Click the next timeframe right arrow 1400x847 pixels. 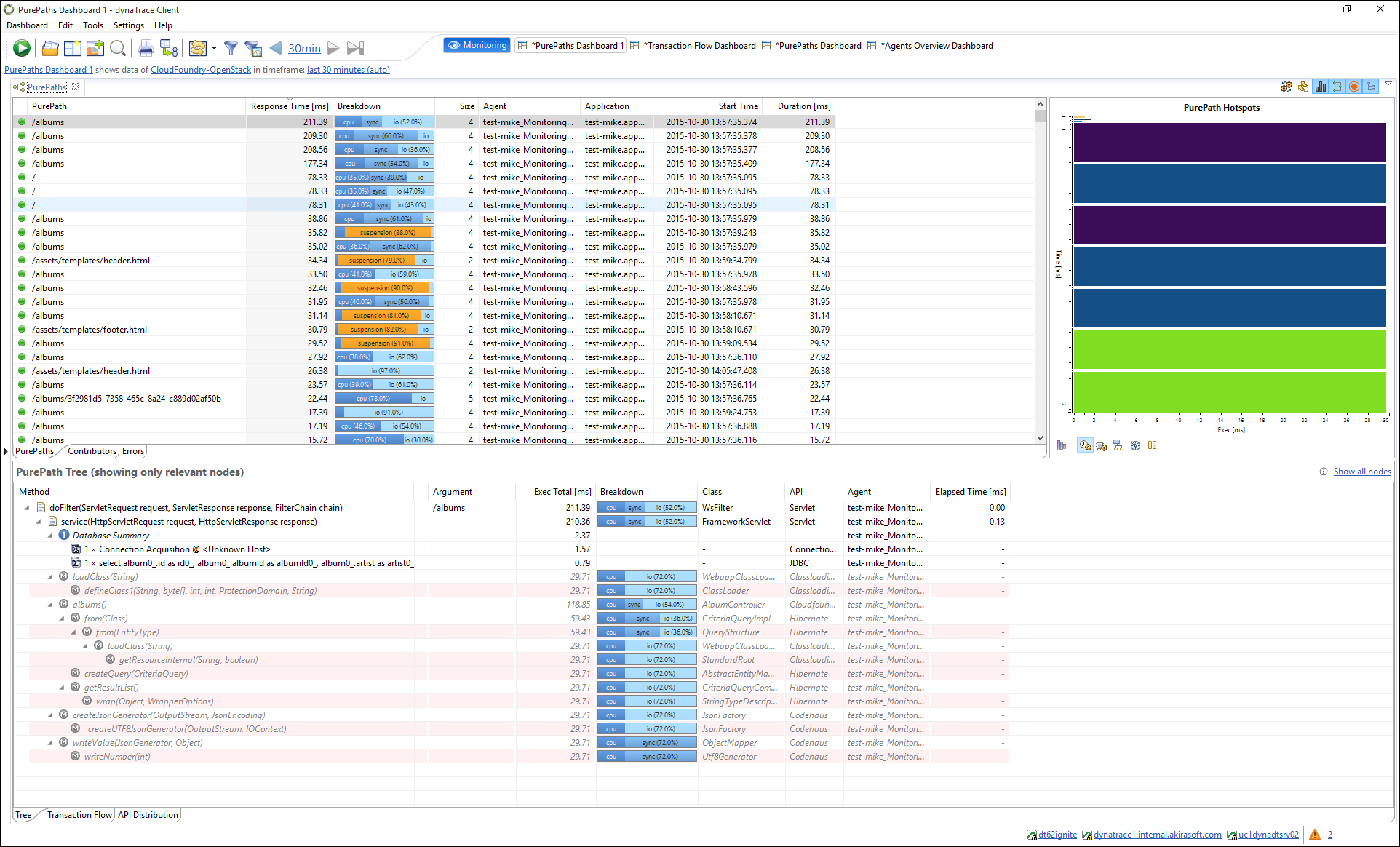pos(333,48)
